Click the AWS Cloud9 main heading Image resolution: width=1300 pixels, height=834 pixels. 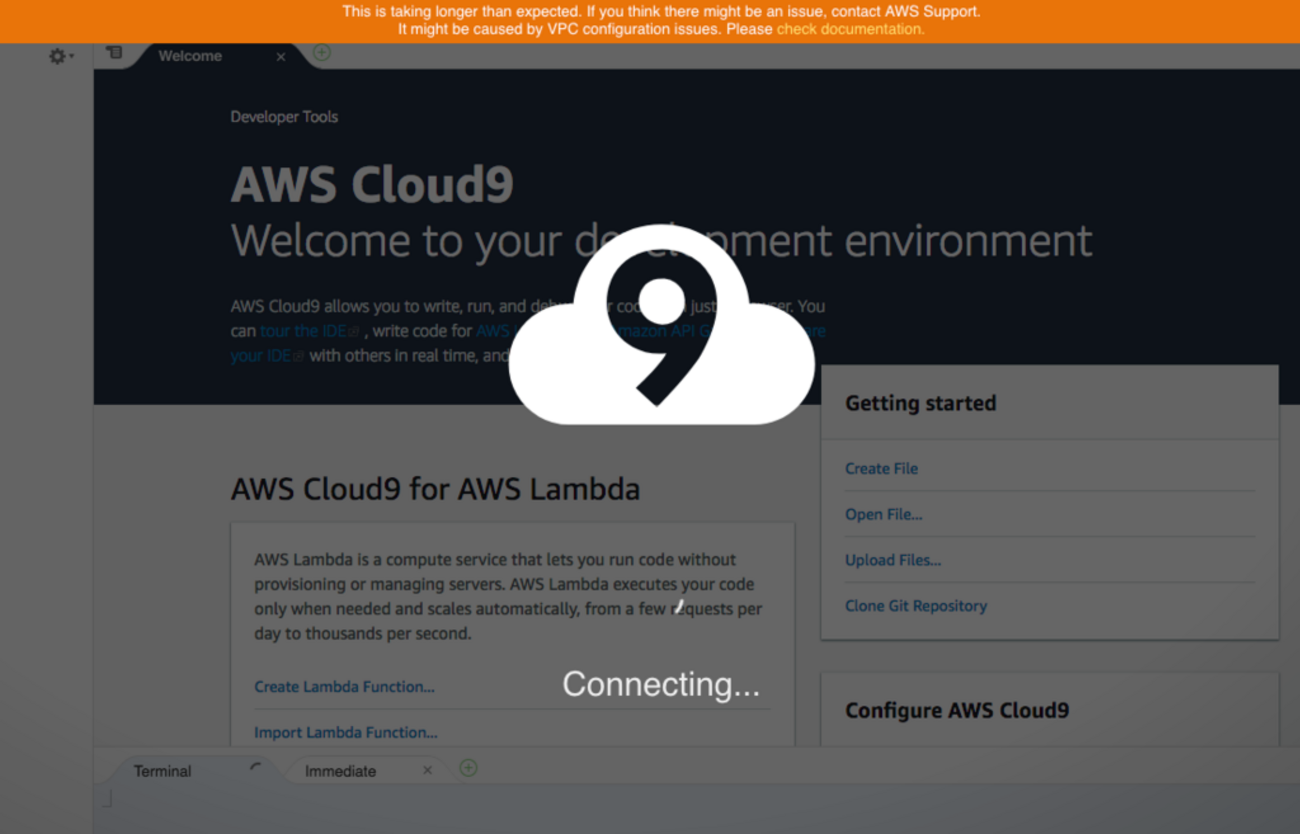pyautogui.click(x=372, y=185)
